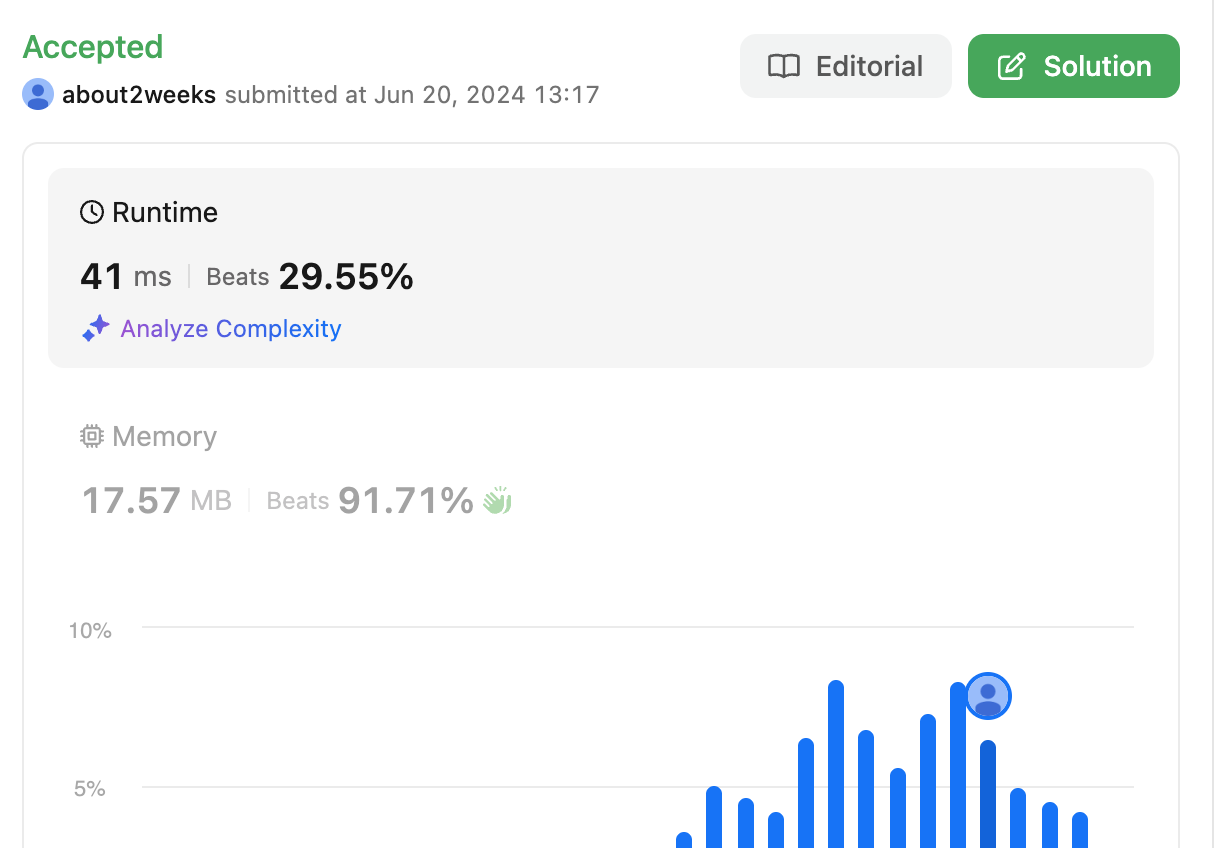Screen dimensions: 1214x848
Task: Click the 17.57 MB memory value
Action: coord(156,500)
